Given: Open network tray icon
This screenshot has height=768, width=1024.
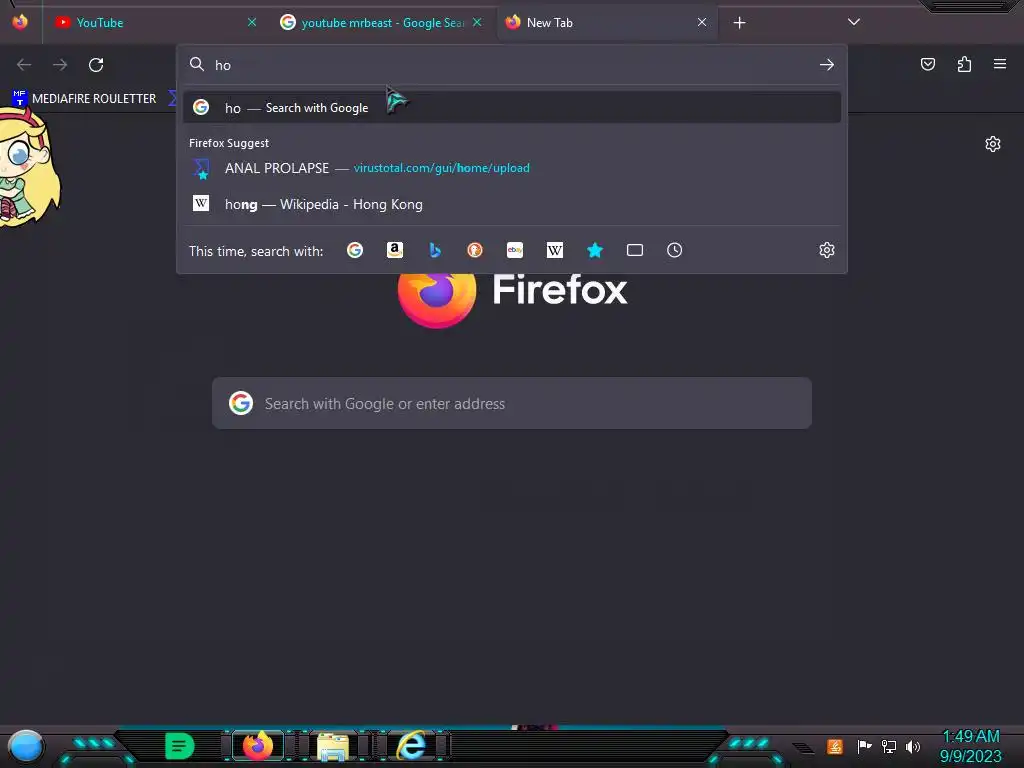Looking at the screenshot, I should click(x=889, y=746).
